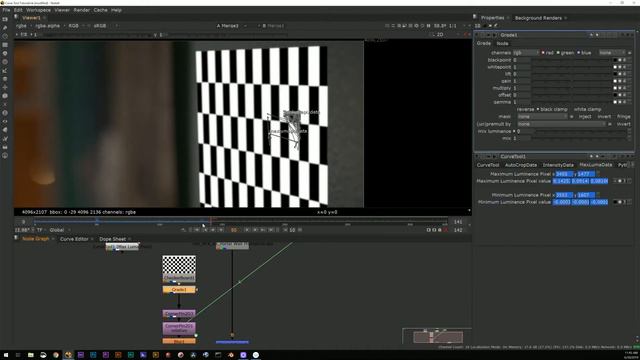Click the Windows Start button
Screen dimensions: 640x360
[6, 355]
